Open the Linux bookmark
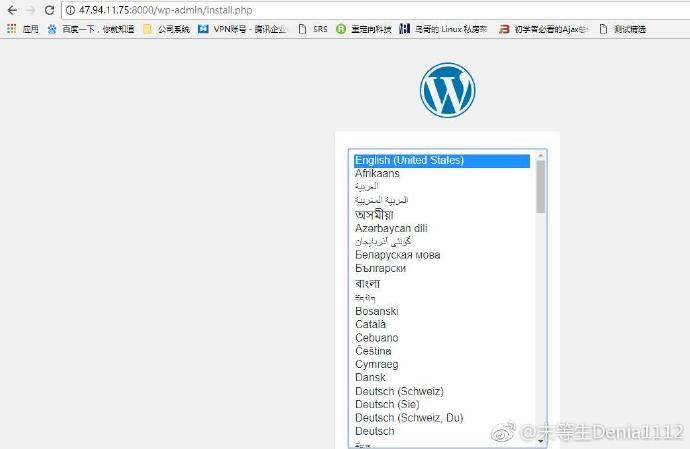Image resolution: width=690 pixels, height=449 pixels. [444, 29]
